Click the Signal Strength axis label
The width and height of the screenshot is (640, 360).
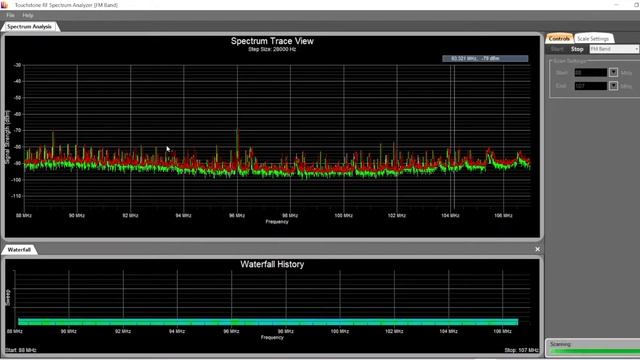(x=7, y=137)
